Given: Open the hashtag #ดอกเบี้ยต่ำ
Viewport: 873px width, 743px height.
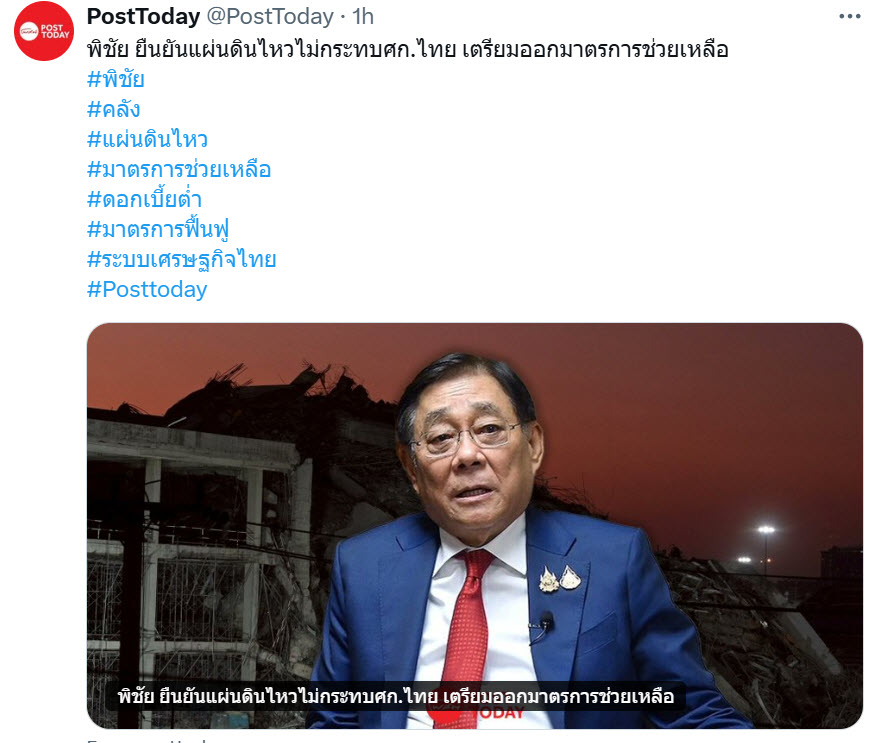Looking at the screenshot, I should tap(145, 199).
